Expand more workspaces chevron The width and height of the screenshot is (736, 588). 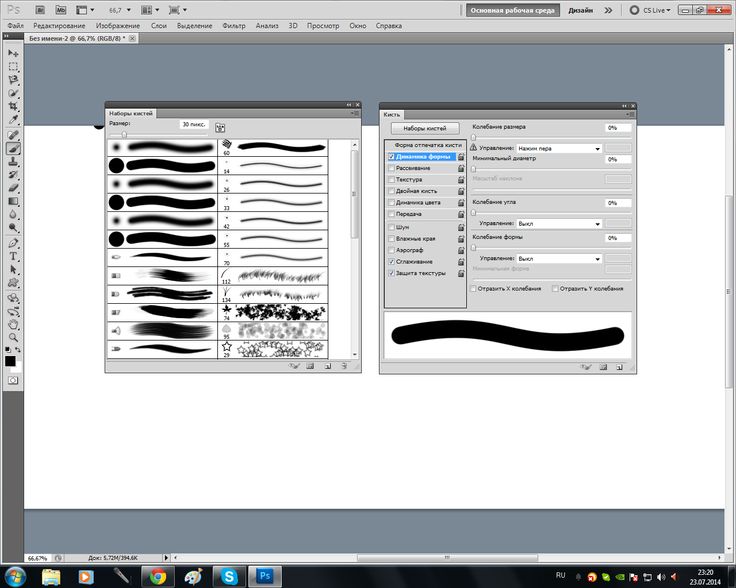tap(608, 10)
